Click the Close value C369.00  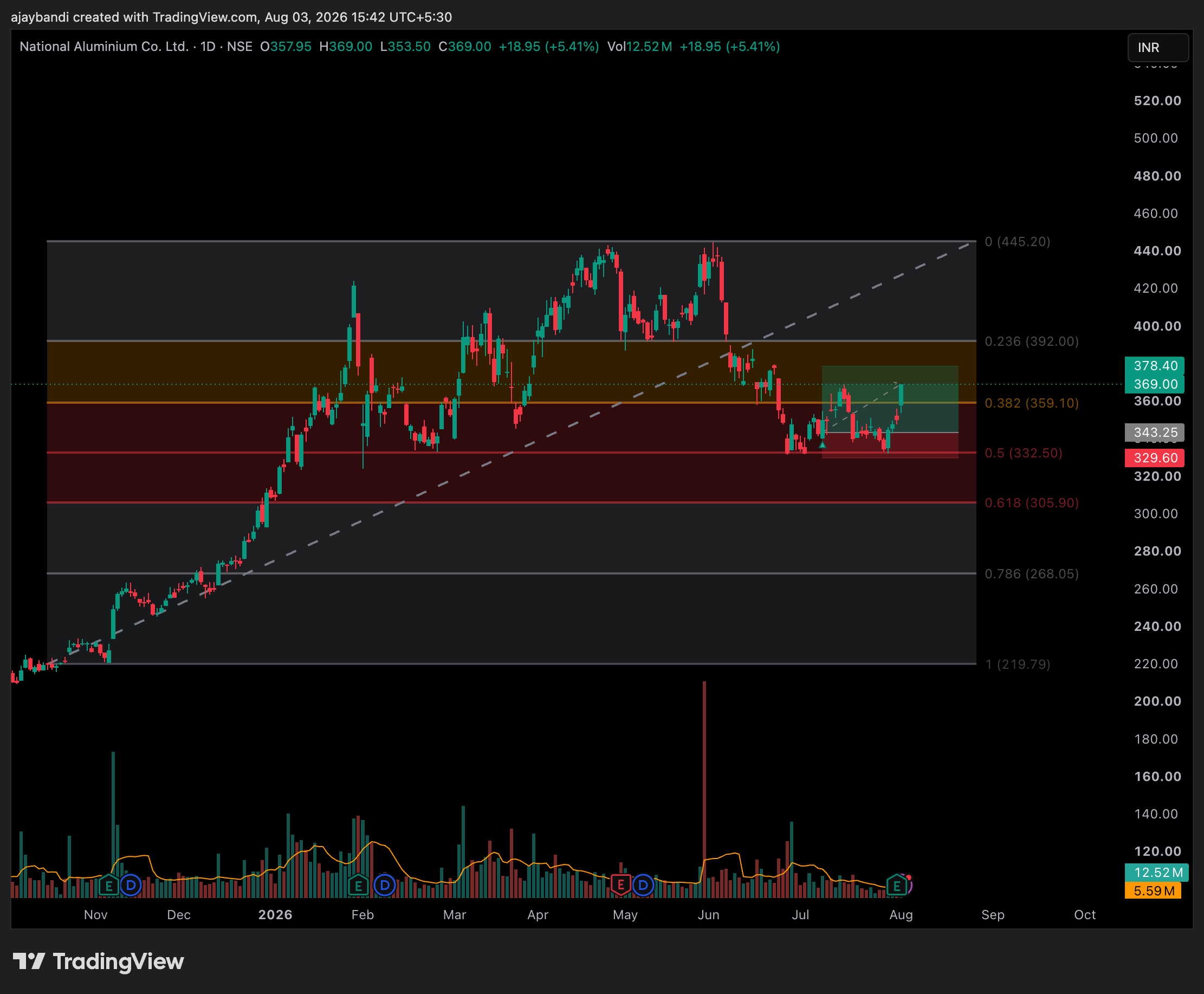tap(465, 47)
